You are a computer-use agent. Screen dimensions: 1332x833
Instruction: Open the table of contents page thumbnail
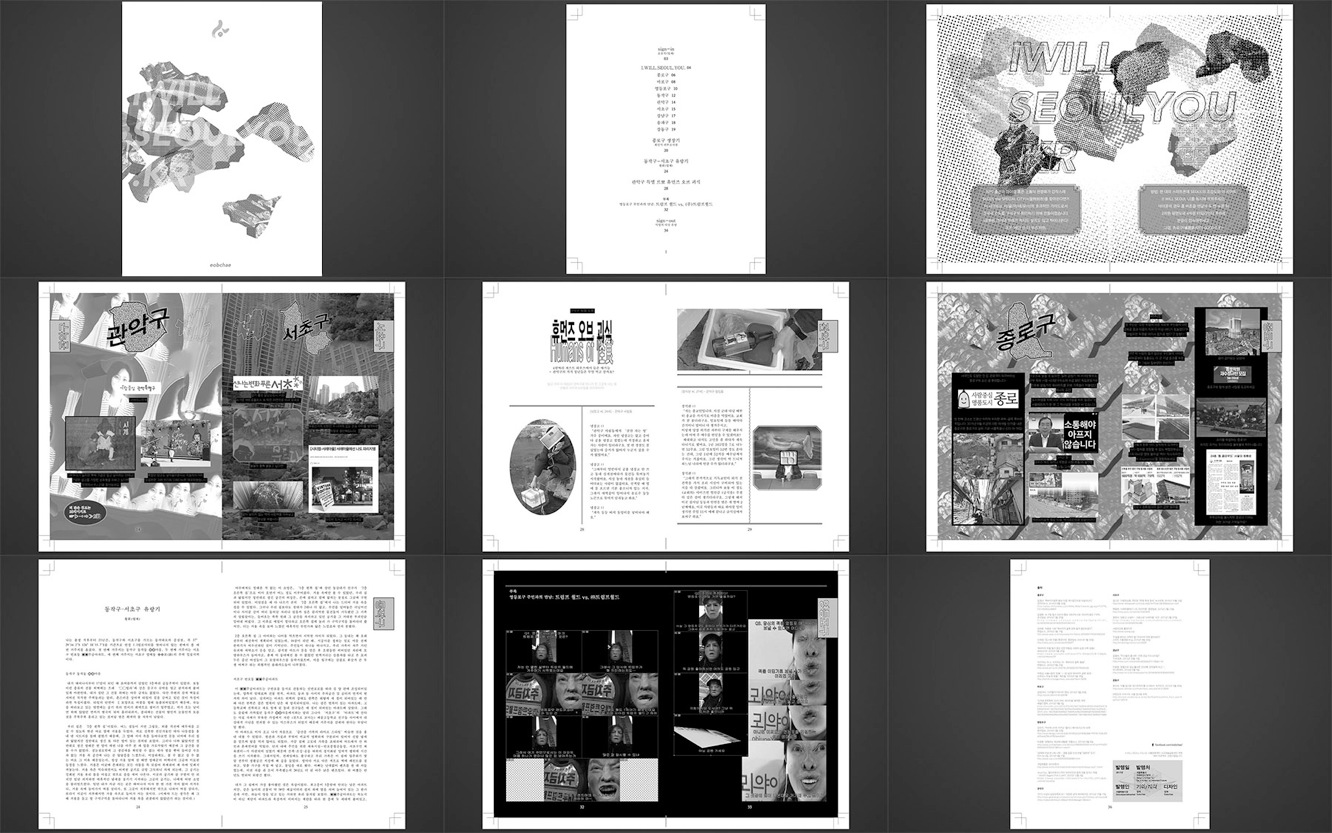point(666,139)
